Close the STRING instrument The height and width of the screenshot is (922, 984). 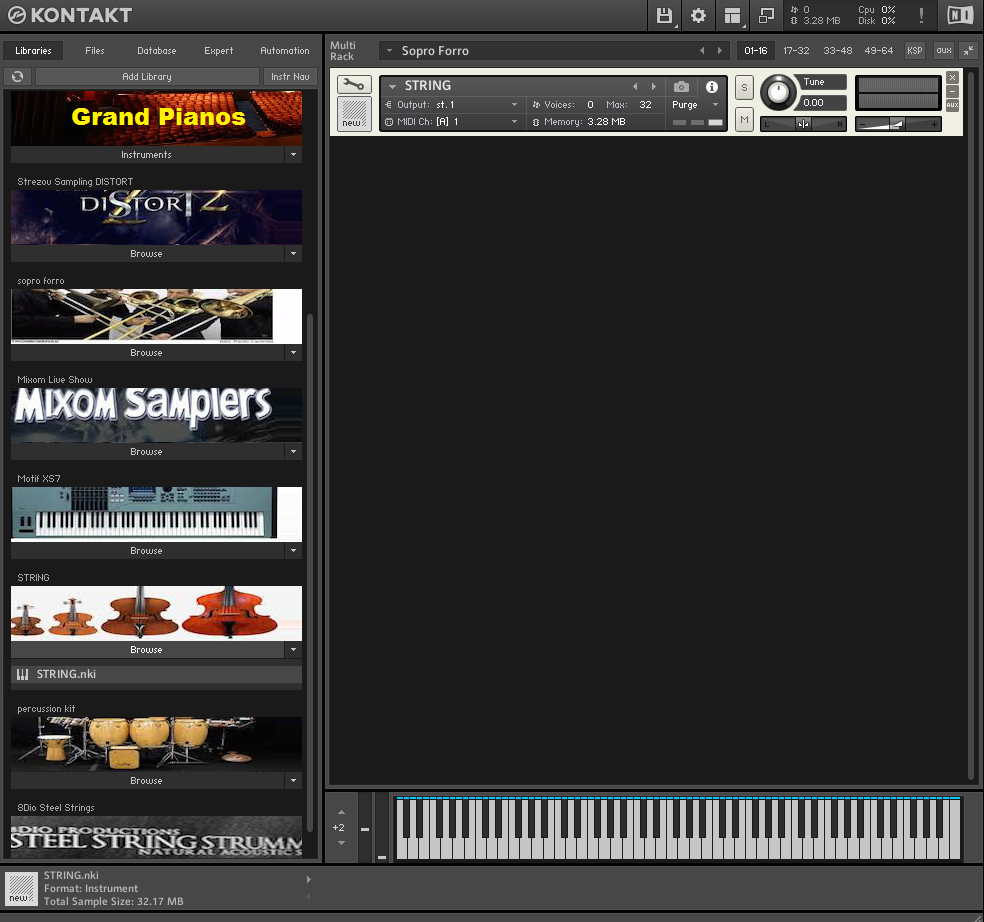coord(953,77)
